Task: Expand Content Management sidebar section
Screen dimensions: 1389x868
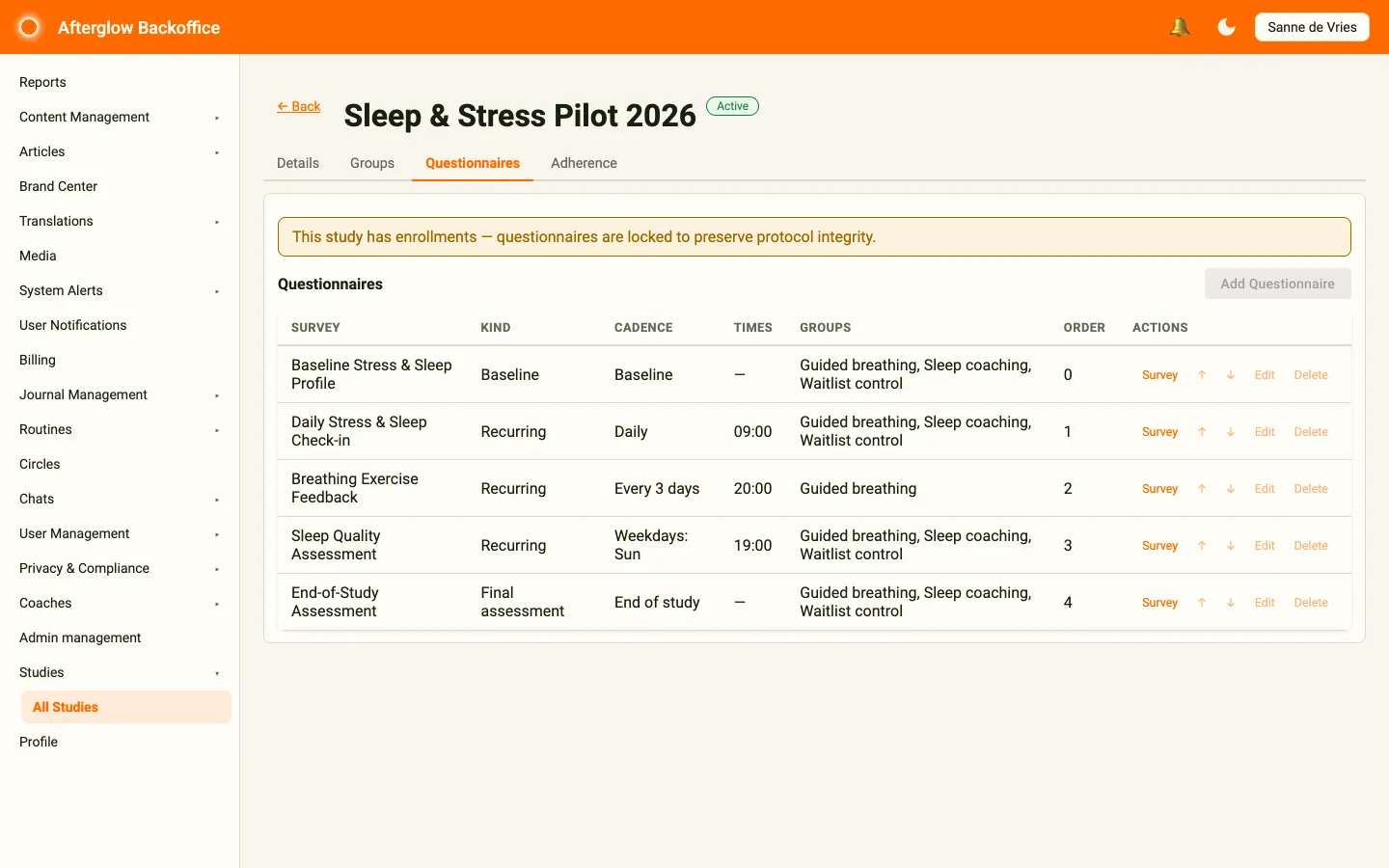Action: coord(120,118)
